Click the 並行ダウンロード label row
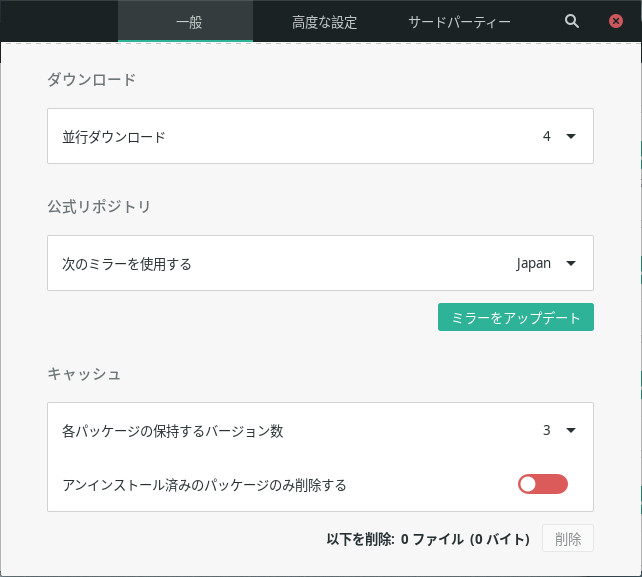Image resolution: width=642 pixels, height=577 pixels. 114,137
